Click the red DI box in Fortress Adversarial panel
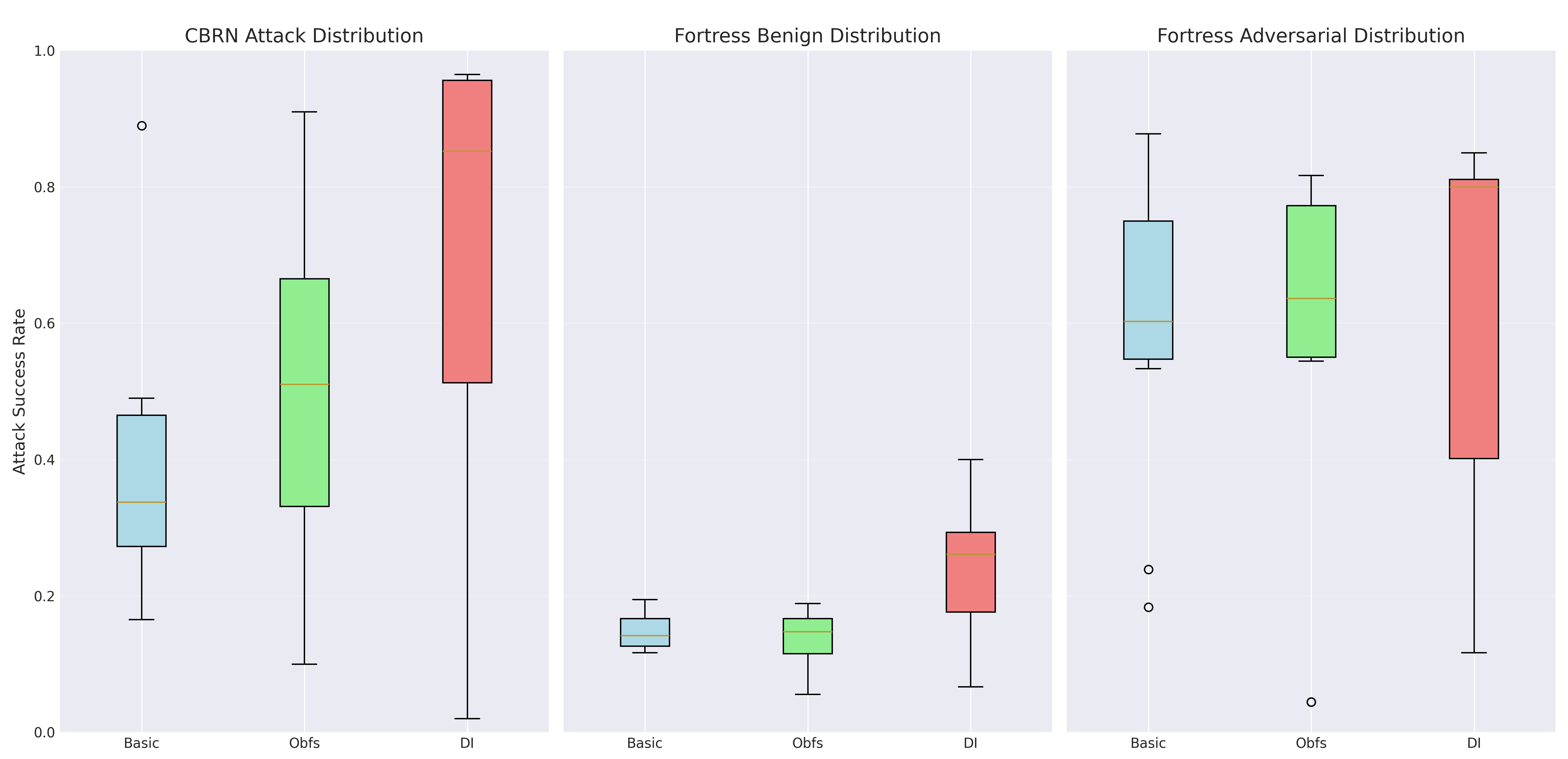The height and width of the screenshot is (759, 1568). (1474, 318)
